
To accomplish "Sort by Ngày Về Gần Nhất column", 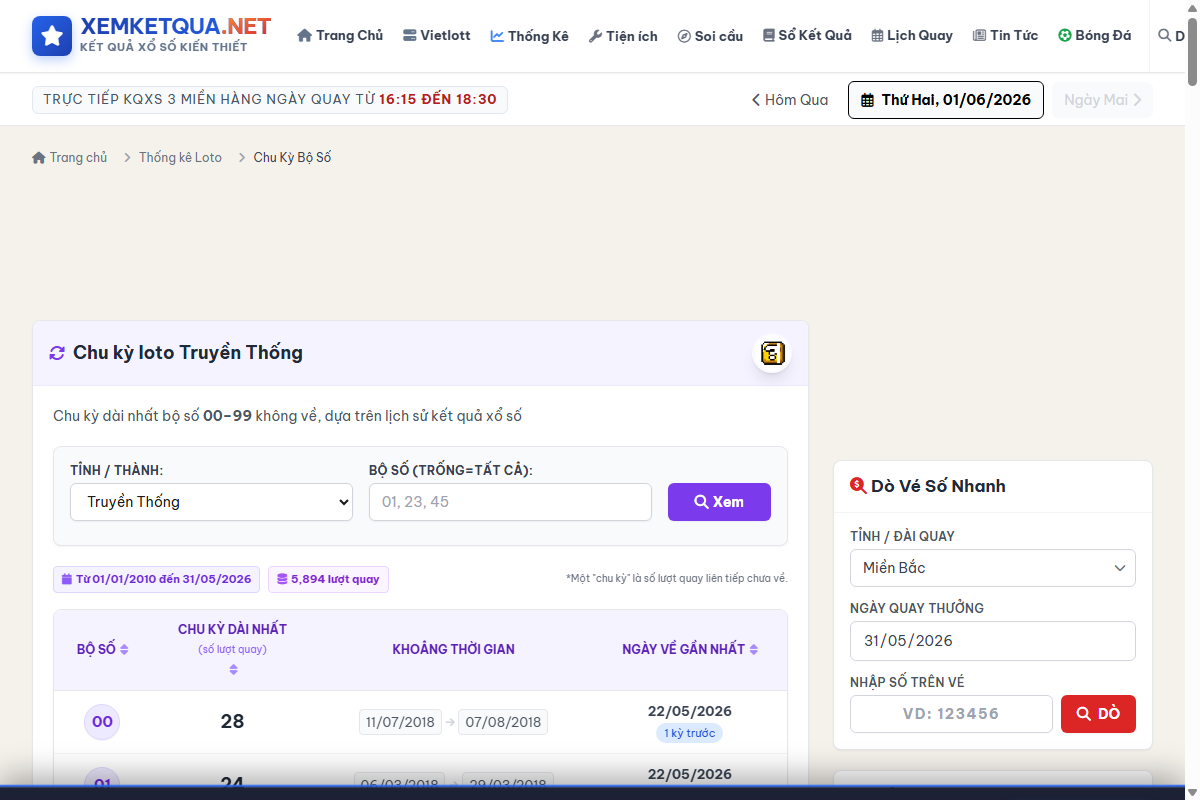I will (x=690, y=649).
